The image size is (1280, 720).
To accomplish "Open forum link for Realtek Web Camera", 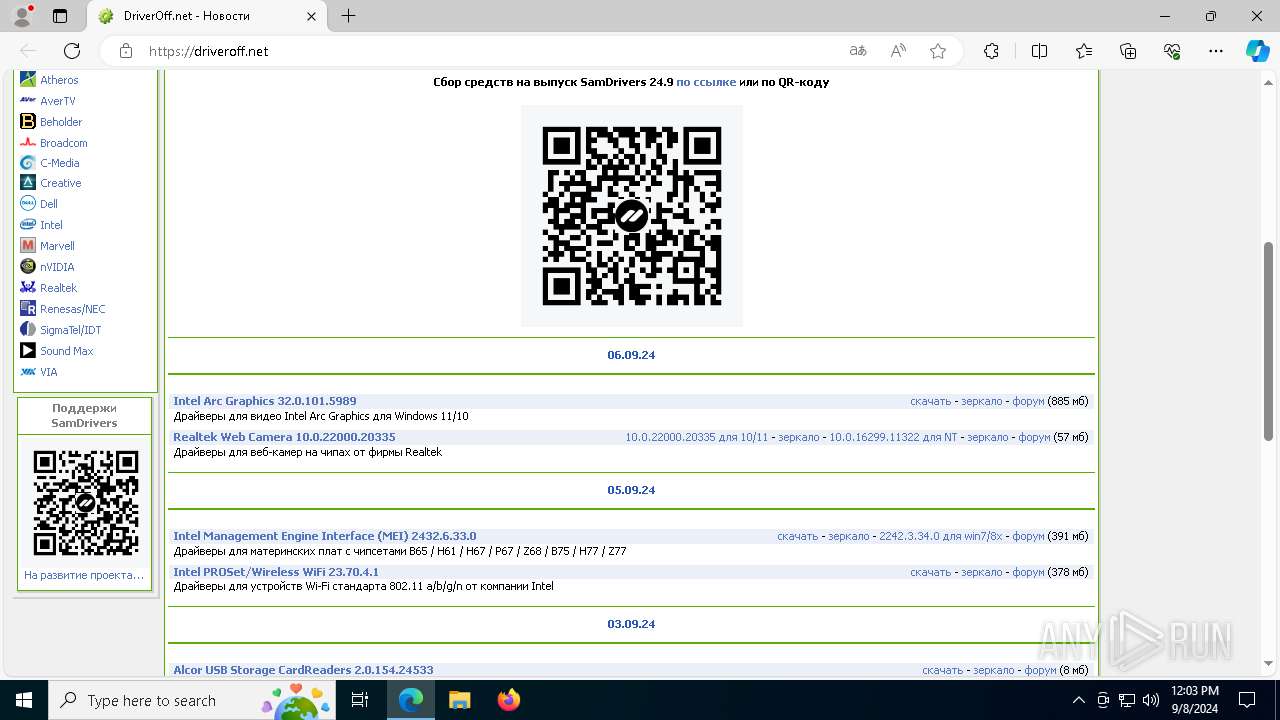I will pyautogui.click(x=1034, y=437).
